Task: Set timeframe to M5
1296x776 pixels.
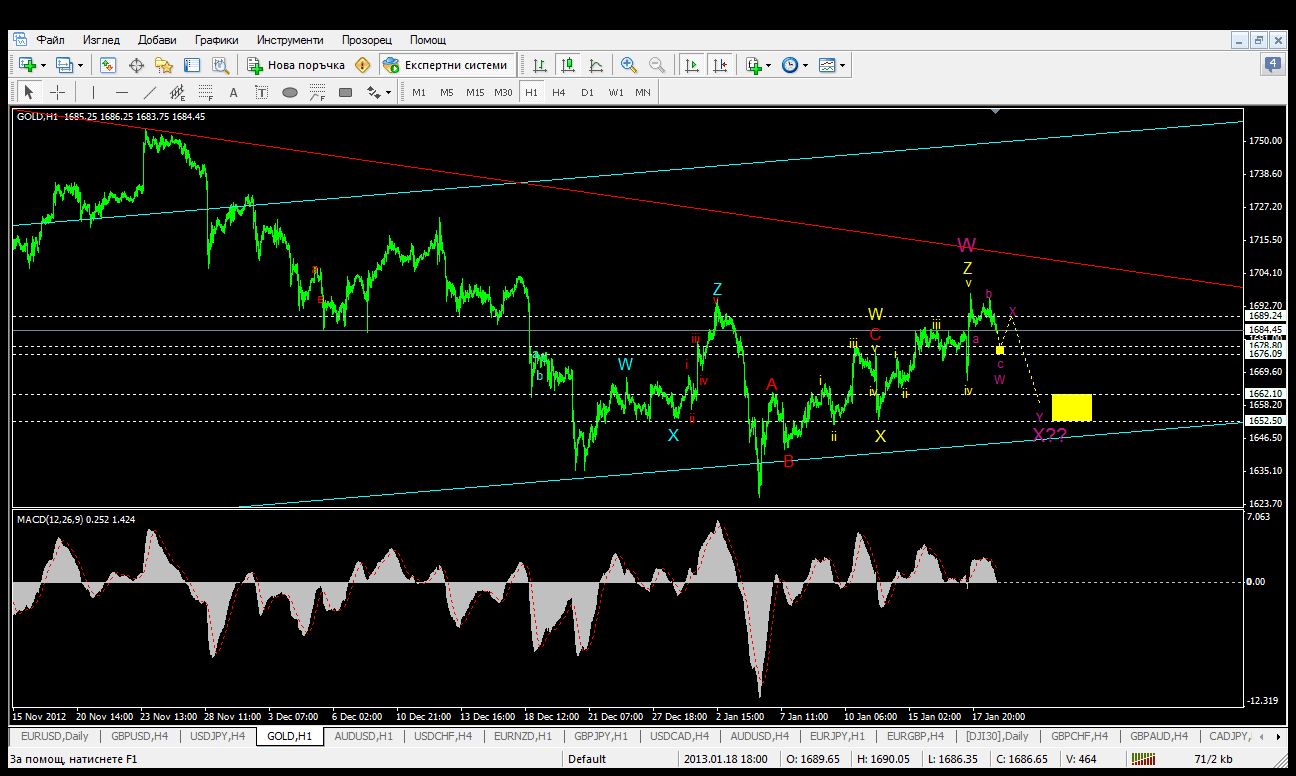Action: 446,92
